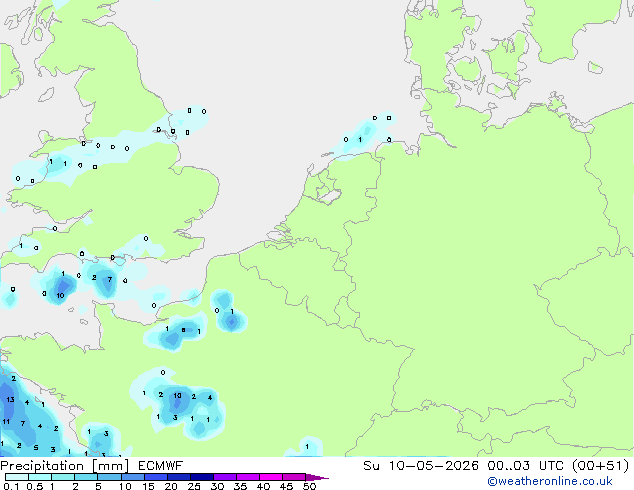Click the '13' precipitation value on map
This screenshot has height=490, width=634.
coord(11,399)
